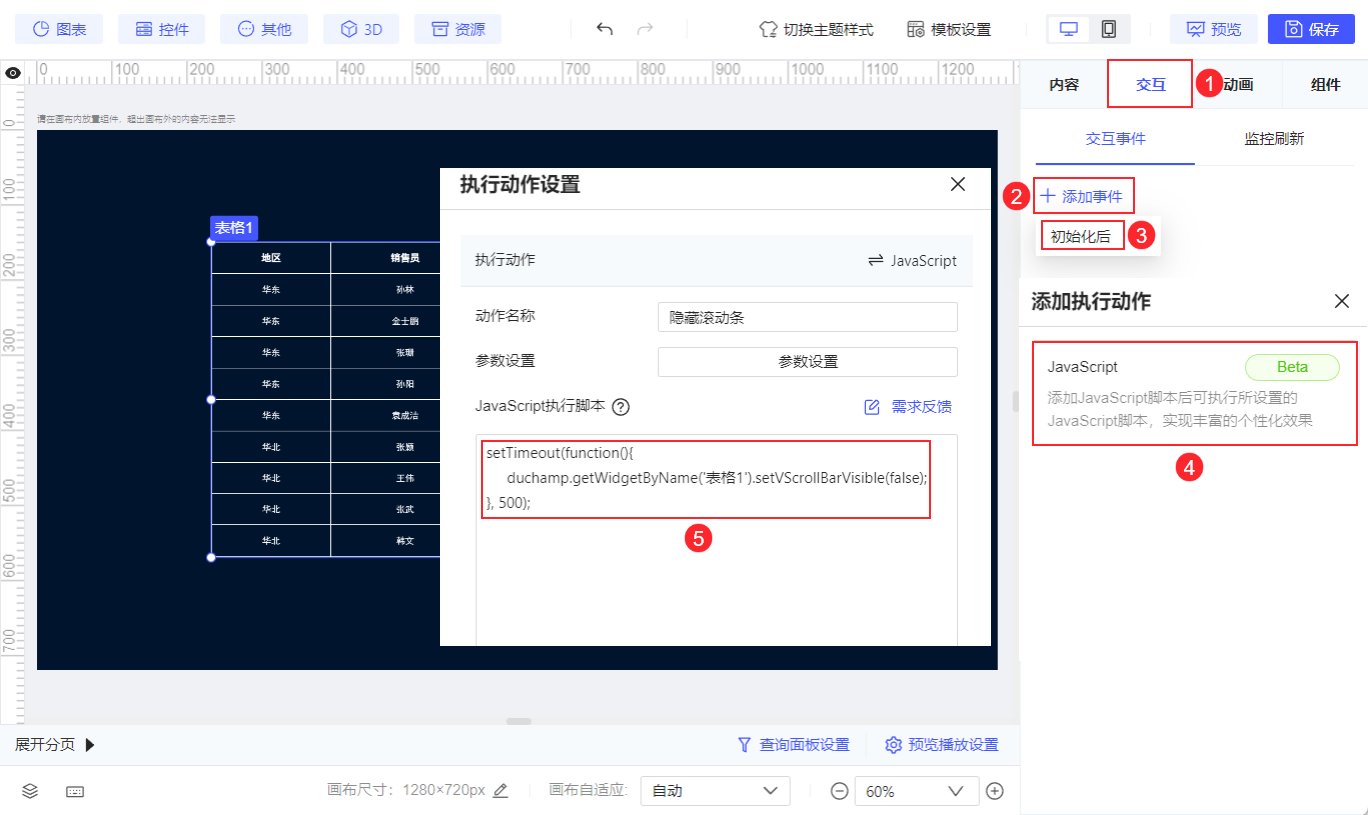Image resolution: width=1368 pixels, height=815 pixels.
Task: Close the 添加执行动作 panel
Action: click(x=1342, y=301)
